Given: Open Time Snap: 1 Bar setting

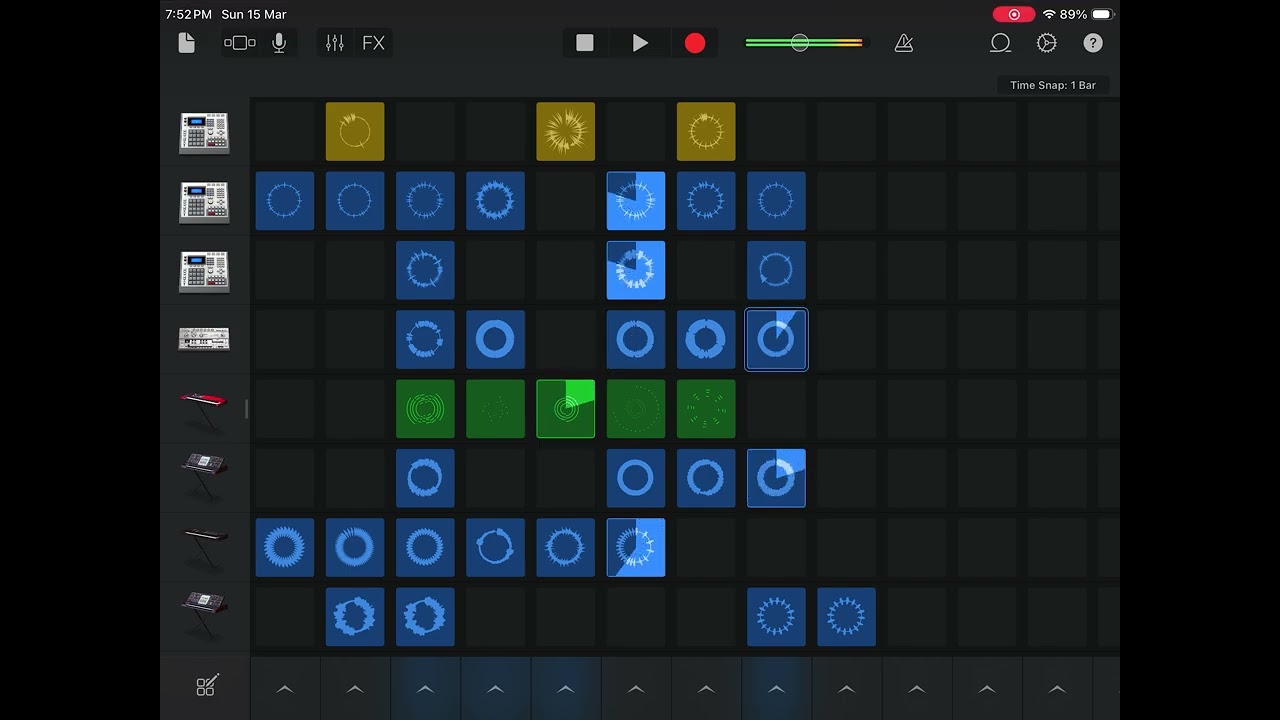Looking at the screenshot, I should pos(1053,85).
